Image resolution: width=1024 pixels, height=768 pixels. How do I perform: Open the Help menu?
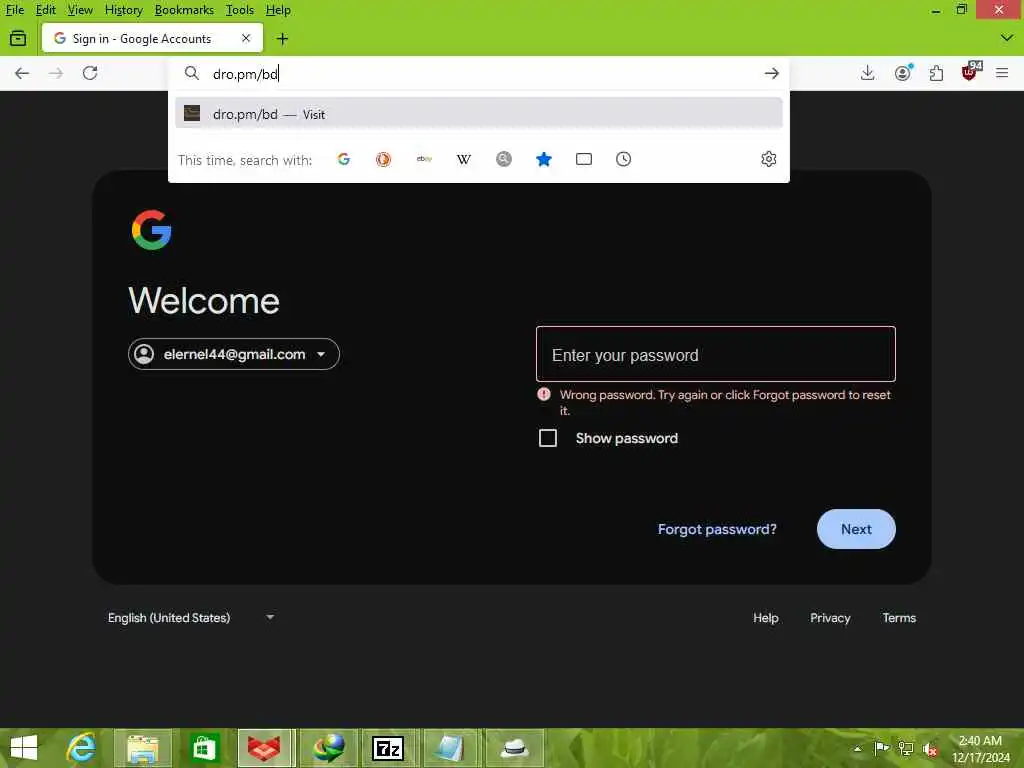[x=278, y=10]
